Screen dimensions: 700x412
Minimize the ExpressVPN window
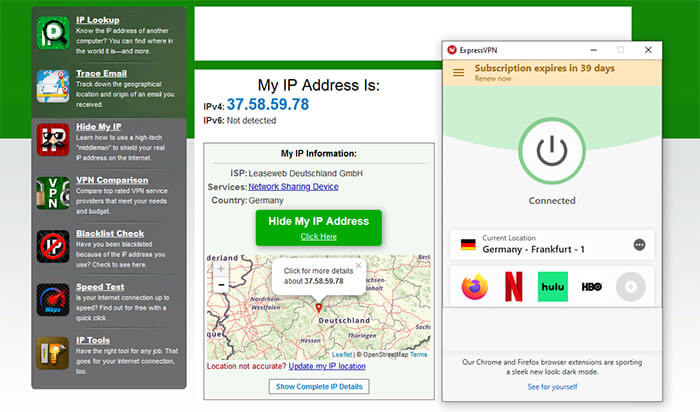pyautogui.click(x=593, y=50)
